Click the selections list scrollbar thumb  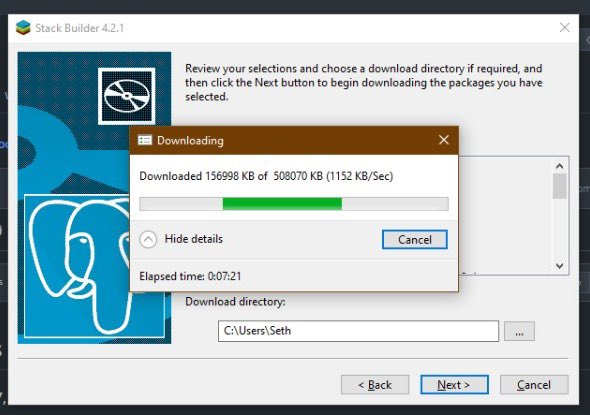tap(560, 186)
